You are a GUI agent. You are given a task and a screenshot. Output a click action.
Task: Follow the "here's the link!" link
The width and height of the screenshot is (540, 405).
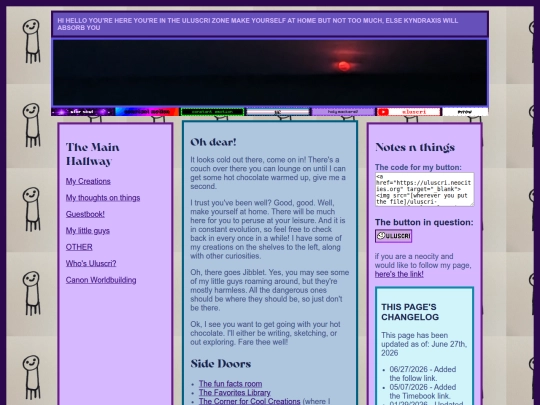coord(399,274)
